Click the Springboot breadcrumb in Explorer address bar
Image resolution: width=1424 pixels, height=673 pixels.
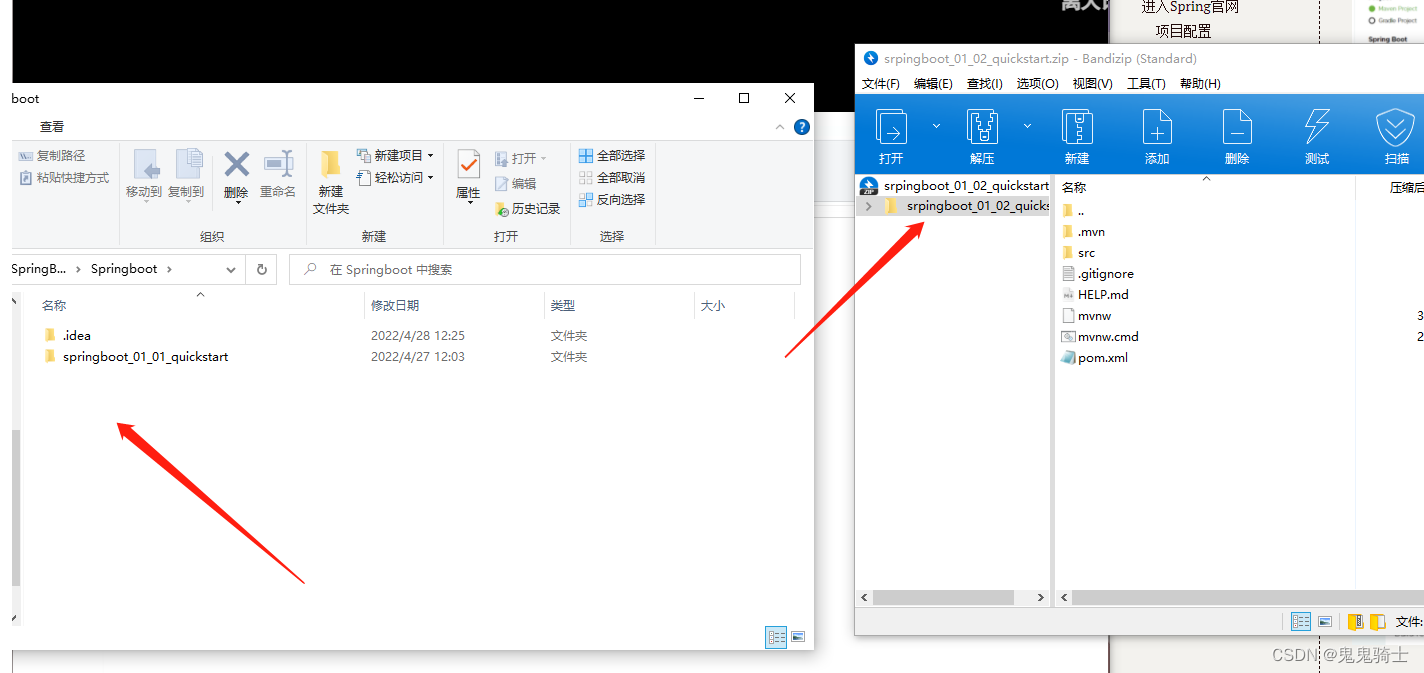click(x=124, y=269)
